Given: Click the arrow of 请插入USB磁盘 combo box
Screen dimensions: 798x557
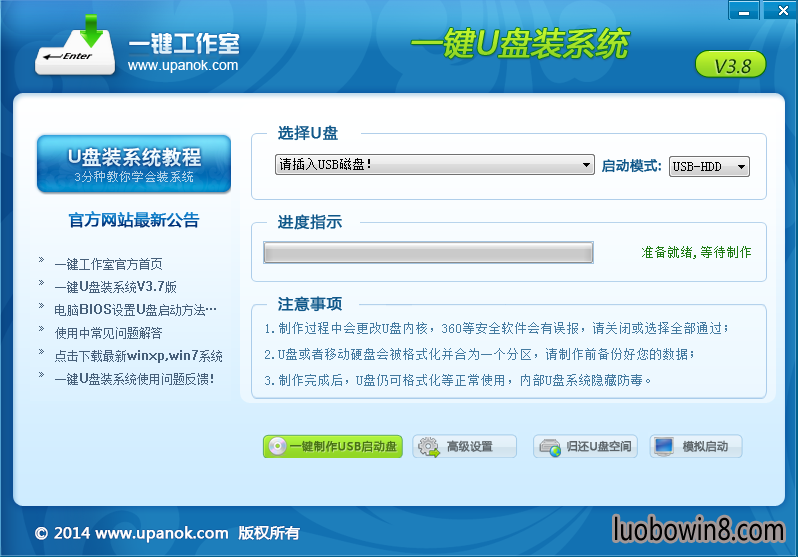Looking at the screenshot, I should point(586,165).
